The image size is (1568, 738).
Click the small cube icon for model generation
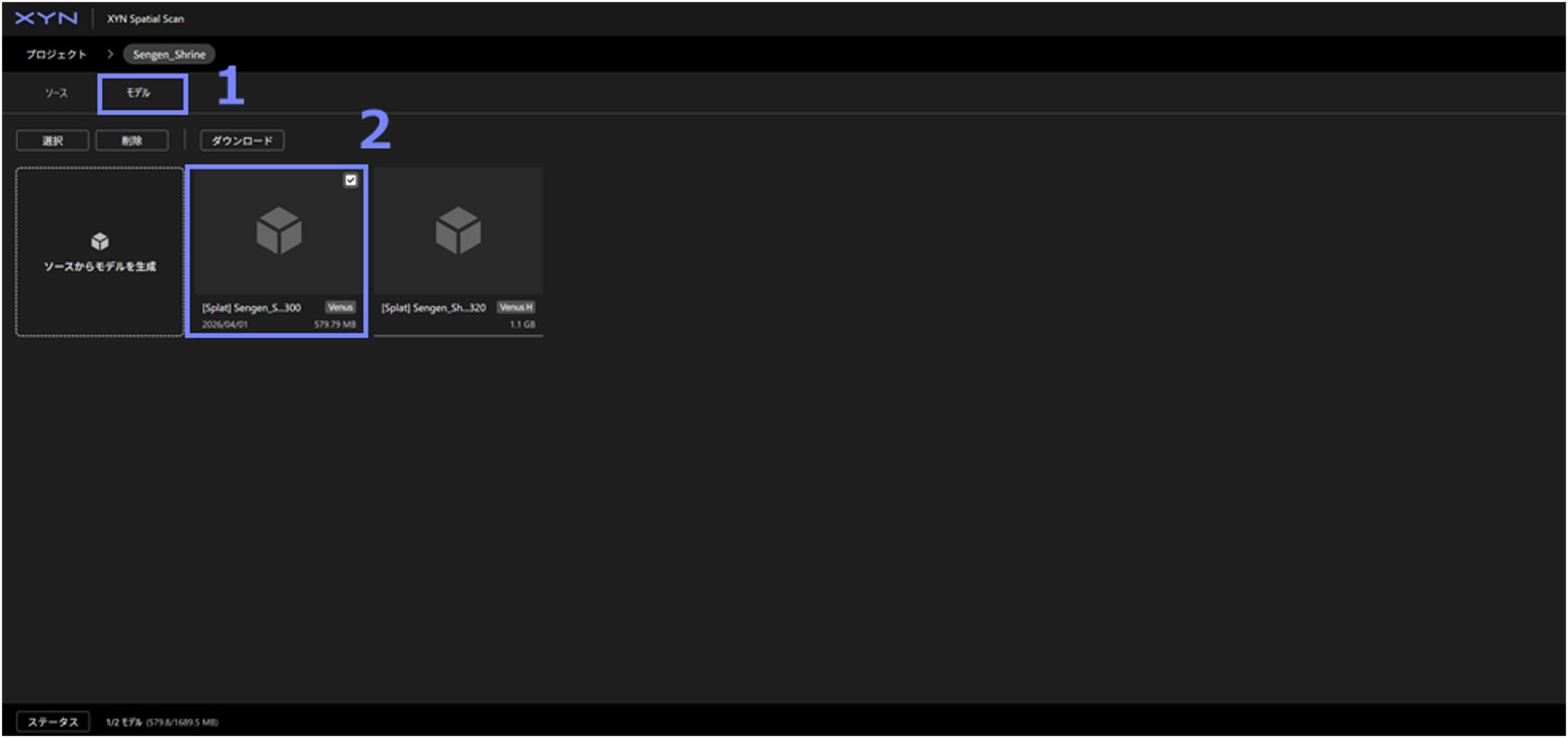coord(100,242)
